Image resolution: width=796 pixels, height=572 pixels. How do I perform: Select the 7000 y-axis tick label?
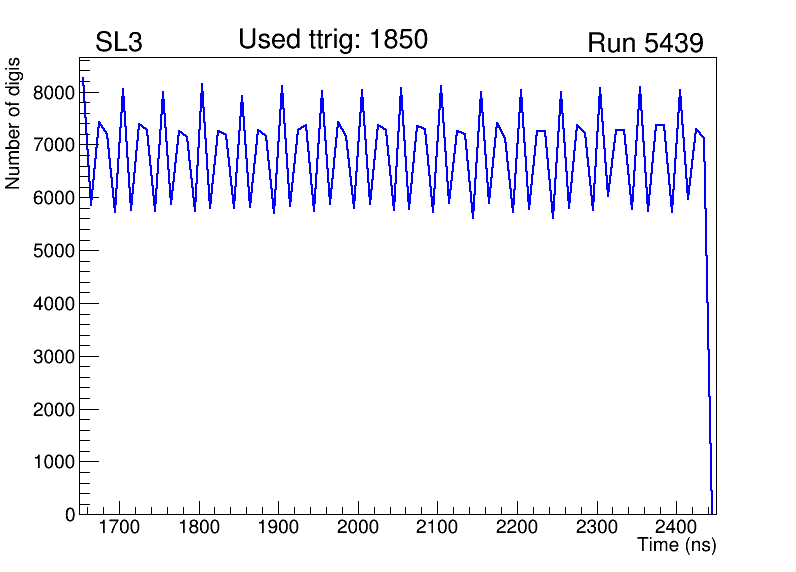pos(55,145)
